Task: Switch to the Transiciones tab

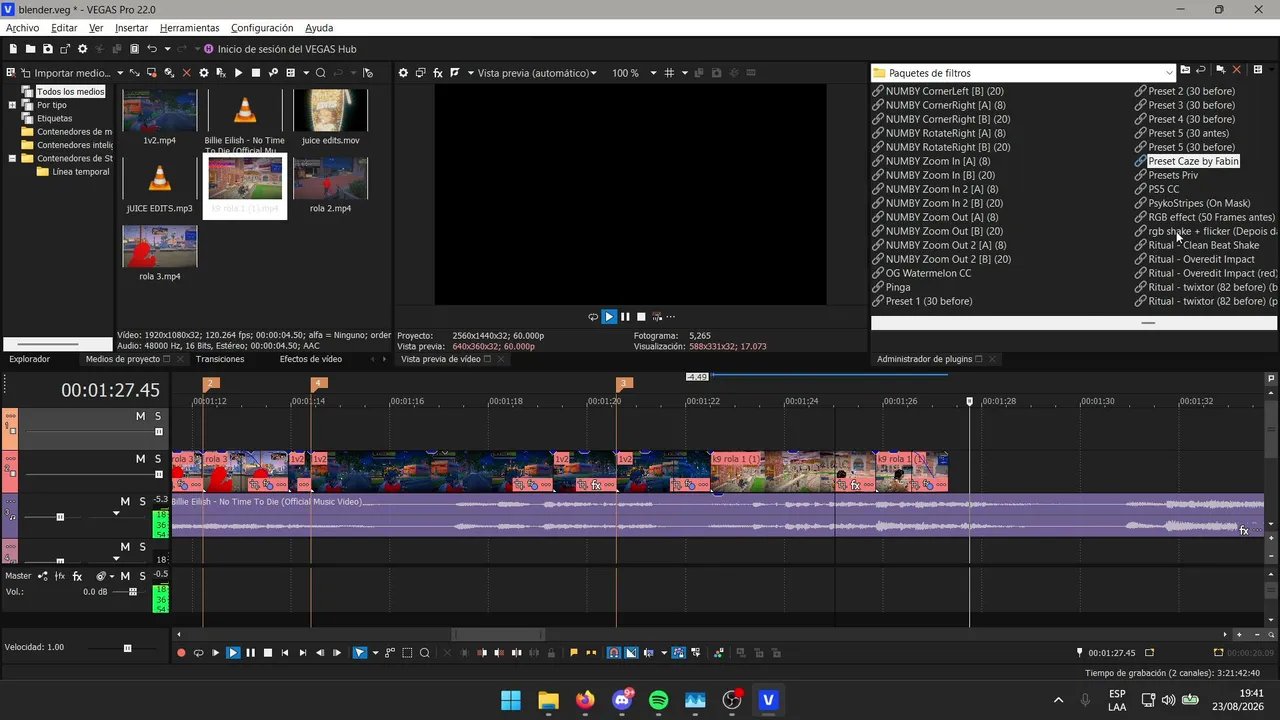Action: coord(220,359)
